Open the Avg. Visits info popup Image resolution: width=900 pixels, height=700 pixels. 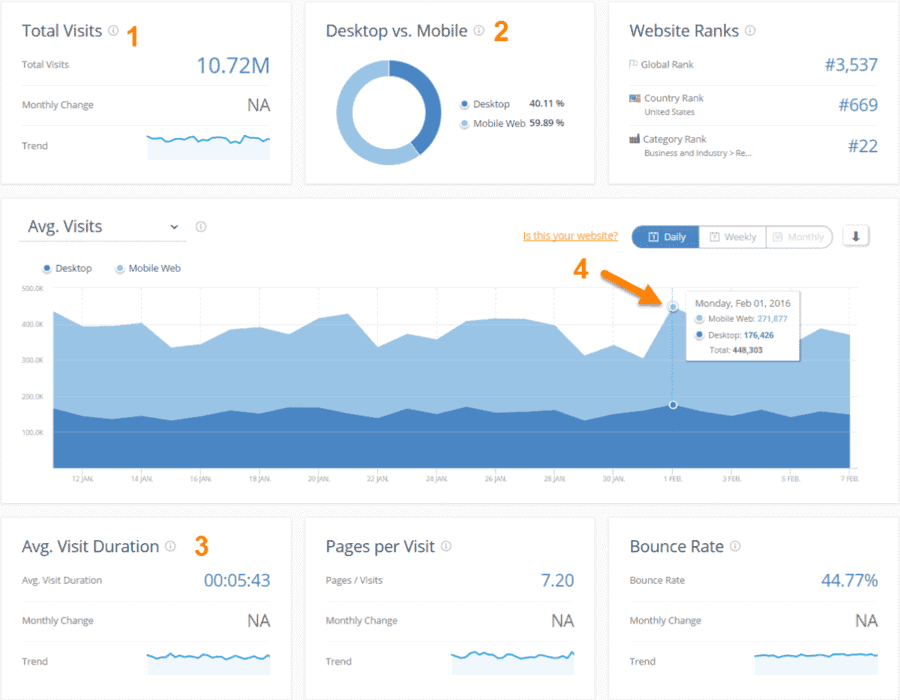[x=200, y=226]
